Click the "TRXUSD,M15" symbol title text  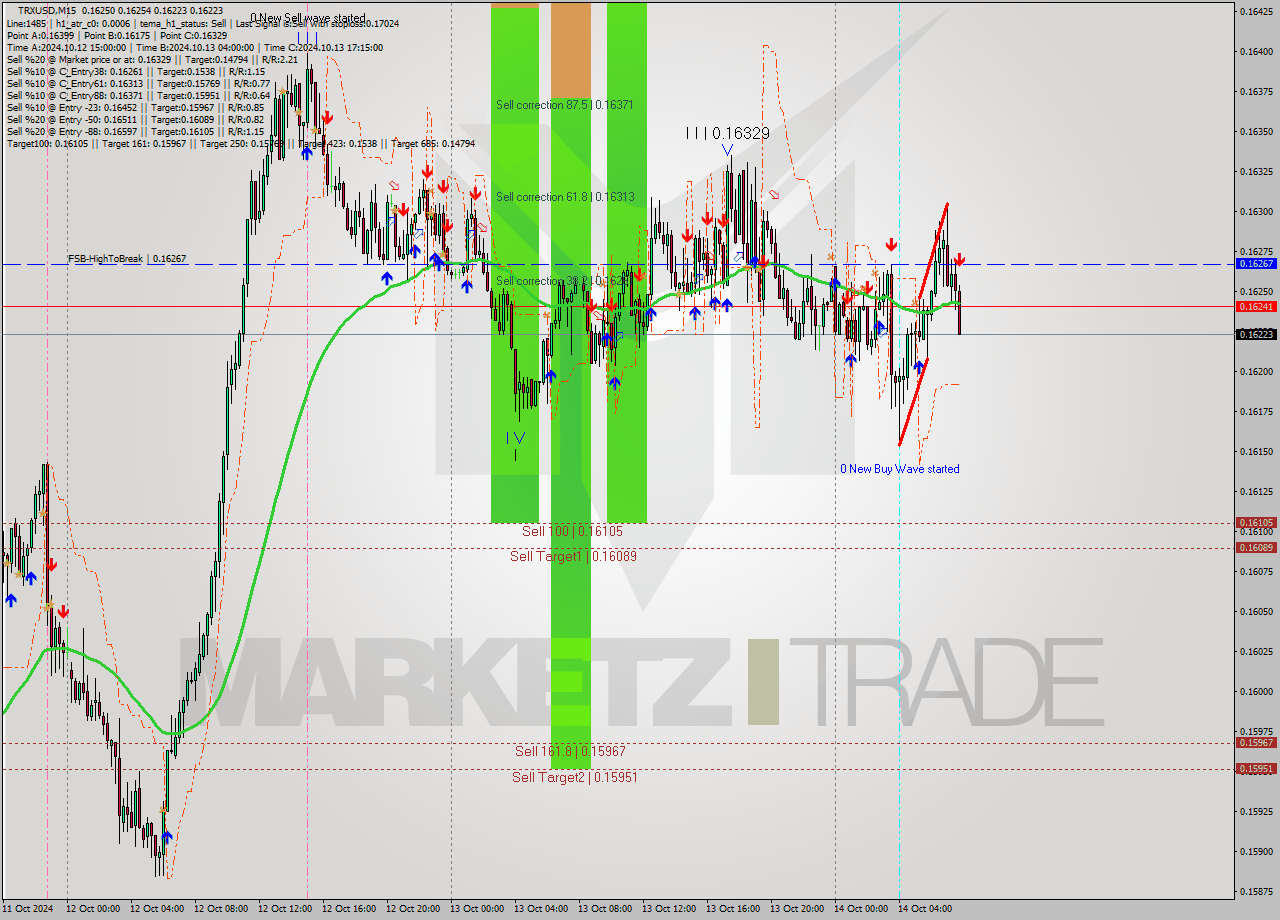(49, 10)
